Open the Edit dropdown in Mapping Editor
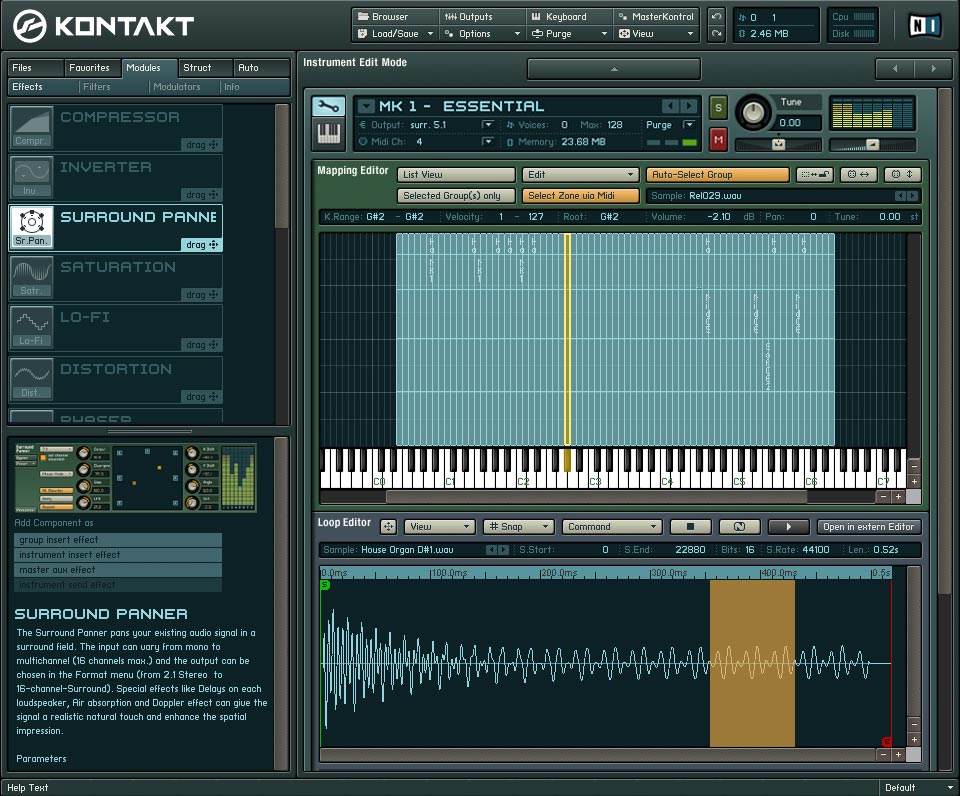Image resolution: width=960 pixels, height=796 pixels. [579, 175]
